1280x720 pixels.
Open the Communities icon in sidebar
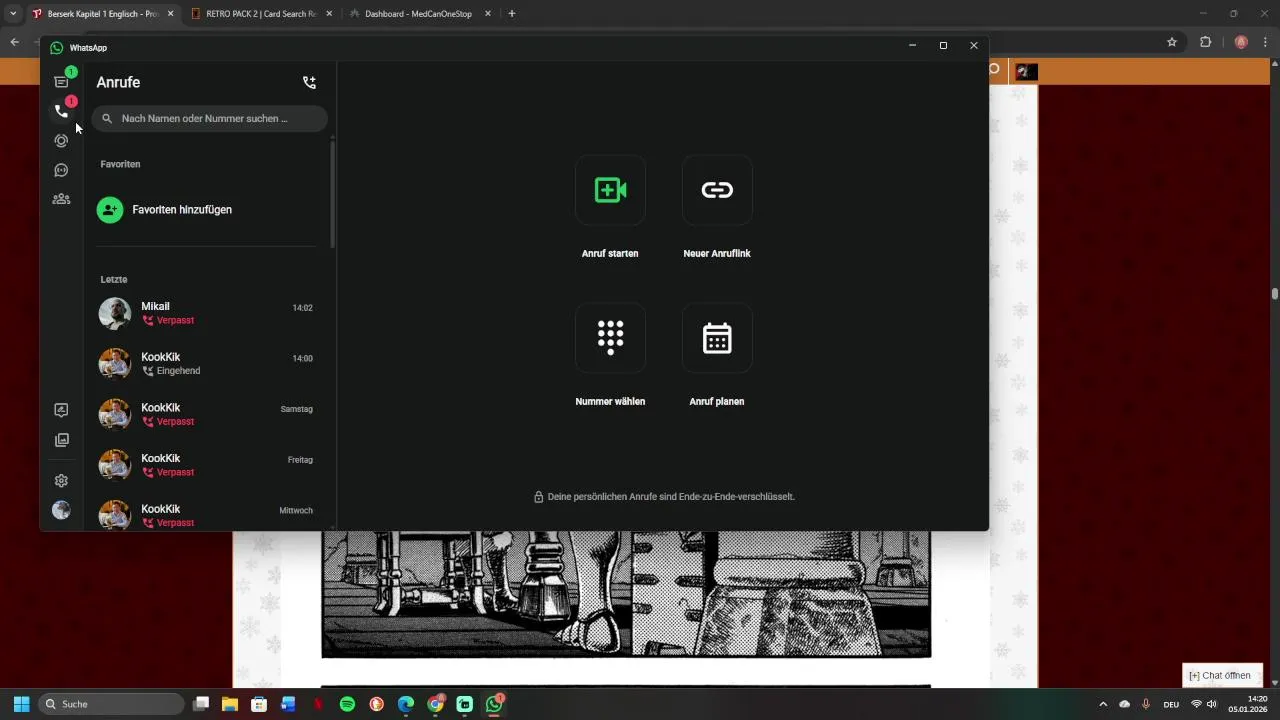pyautogui.click(x=61, y=199)
